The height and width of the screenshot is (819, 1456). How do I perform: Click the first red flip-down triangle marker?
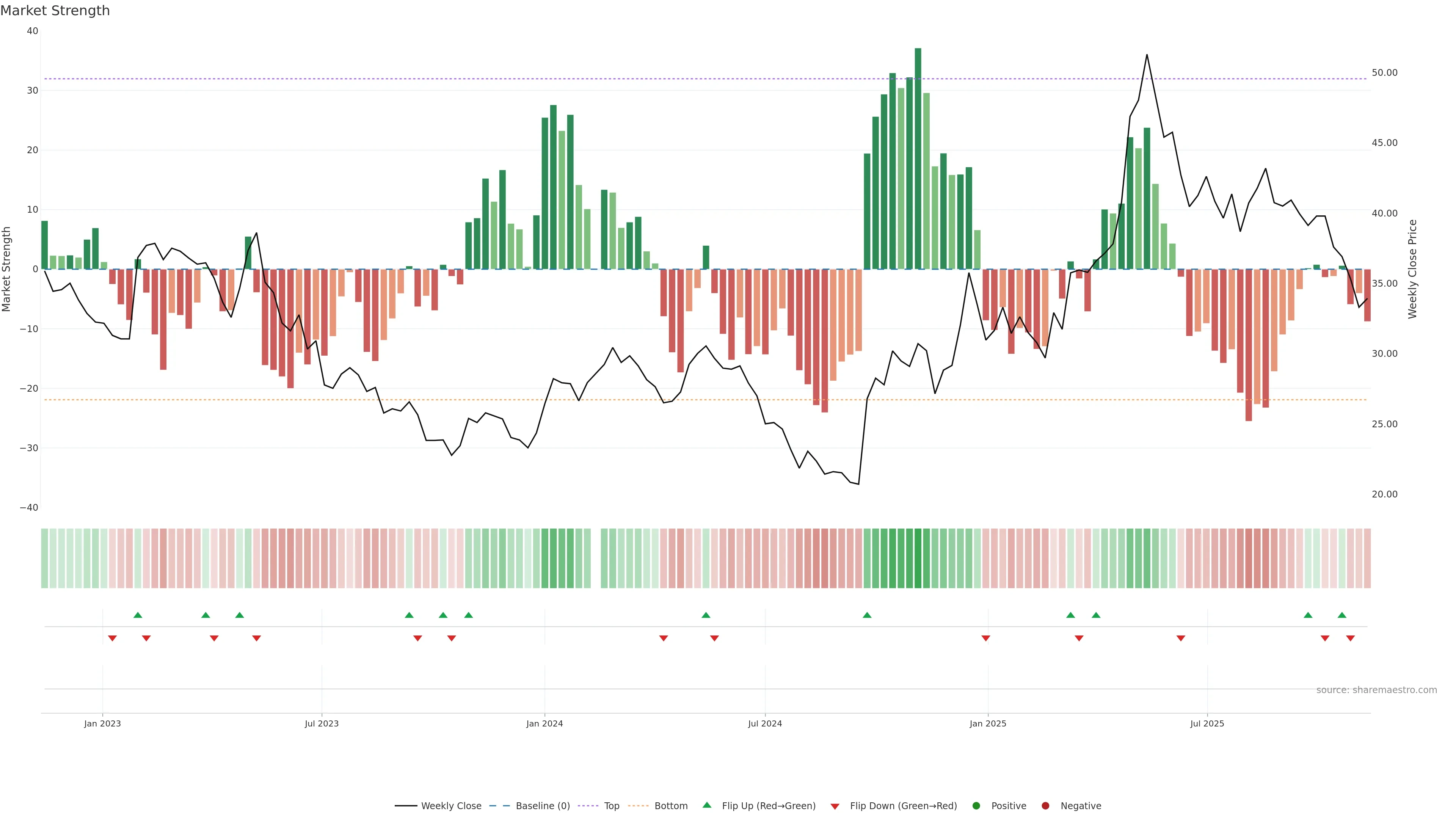click(113, 638)
